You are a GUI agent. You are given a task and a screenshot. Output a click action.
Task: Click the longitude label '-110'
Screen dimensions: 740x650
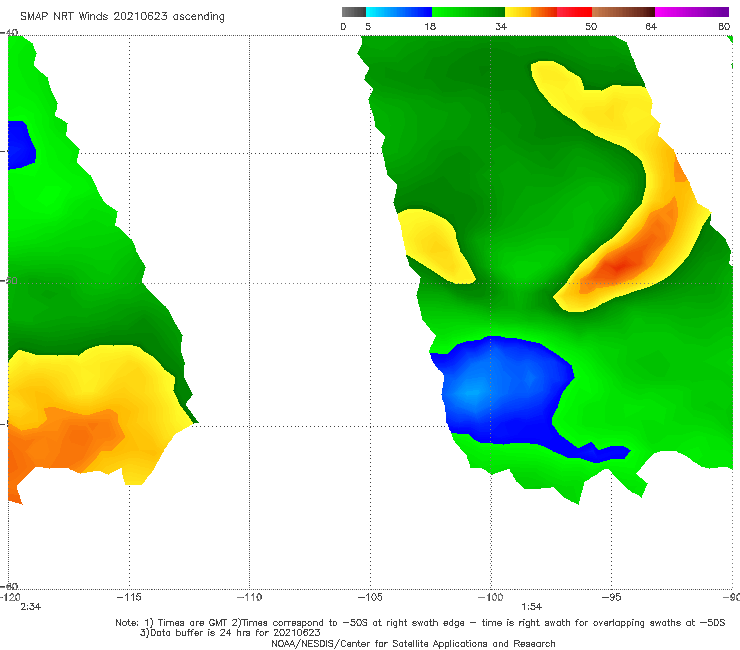point(249,597)
